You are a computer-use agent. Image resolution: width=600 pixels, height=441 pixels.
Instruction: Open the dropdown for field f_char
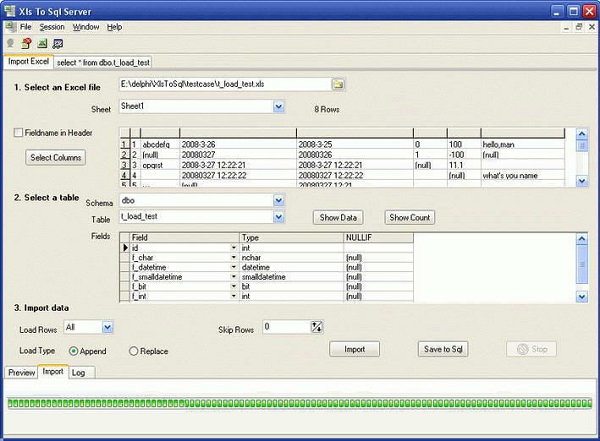[x=233, y=257]
